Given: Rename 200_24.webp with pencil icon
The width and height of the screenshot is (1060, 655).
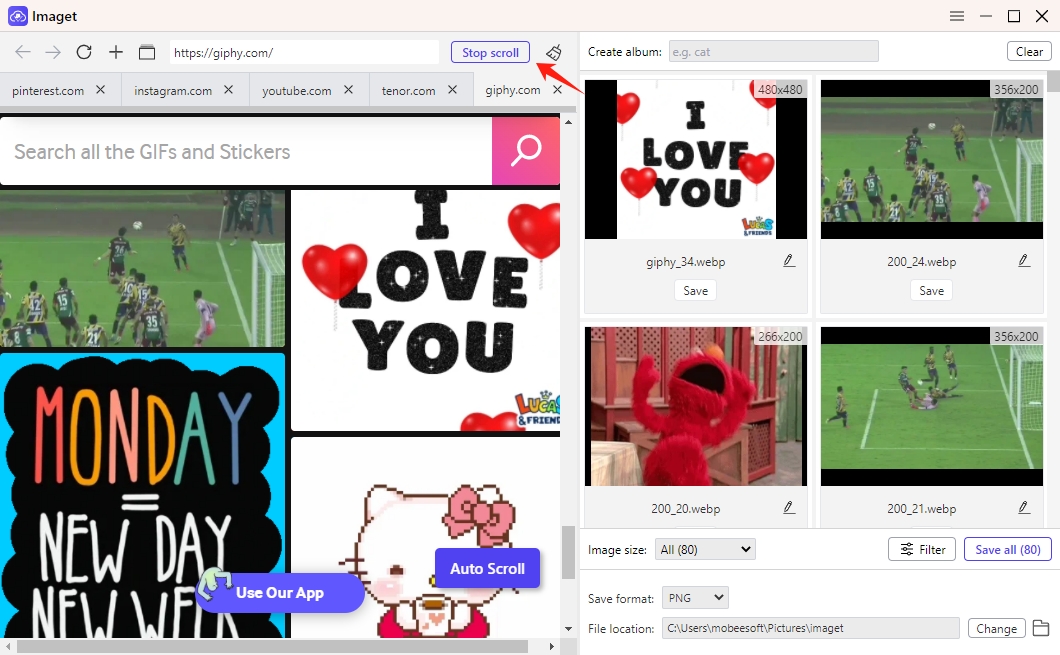Looking at the screenshot, I should 1024,261.
